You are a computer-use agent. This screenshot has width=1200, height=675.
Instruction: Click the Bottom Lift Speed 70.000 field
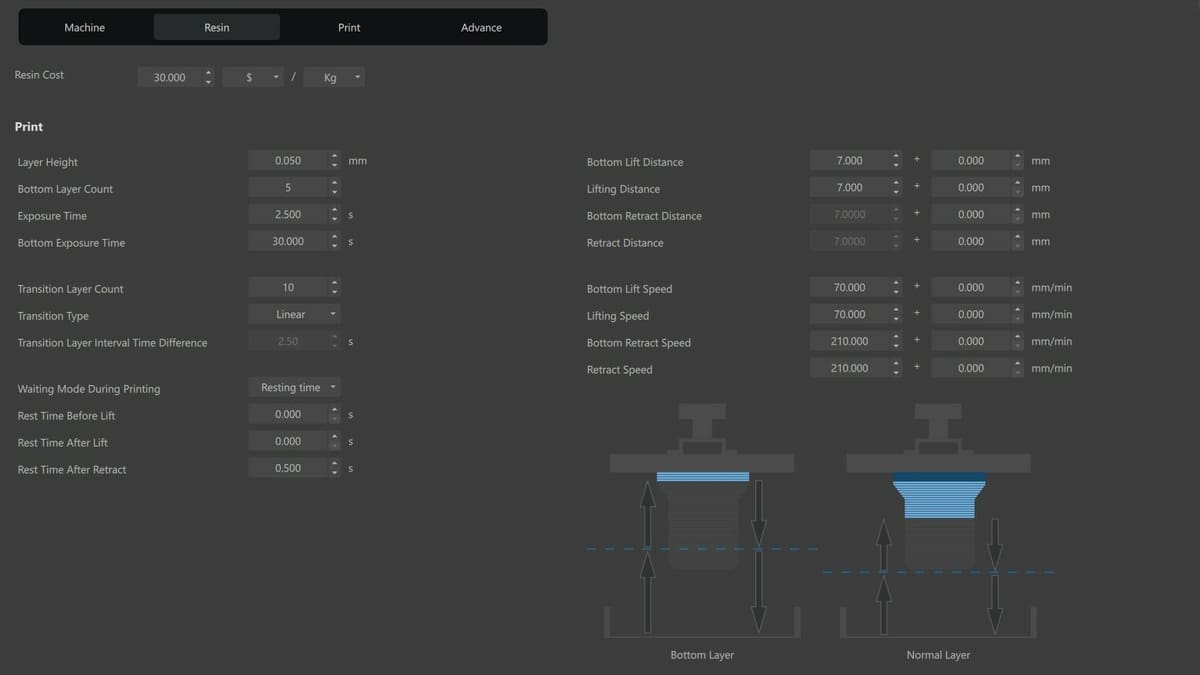coord(850,287)
